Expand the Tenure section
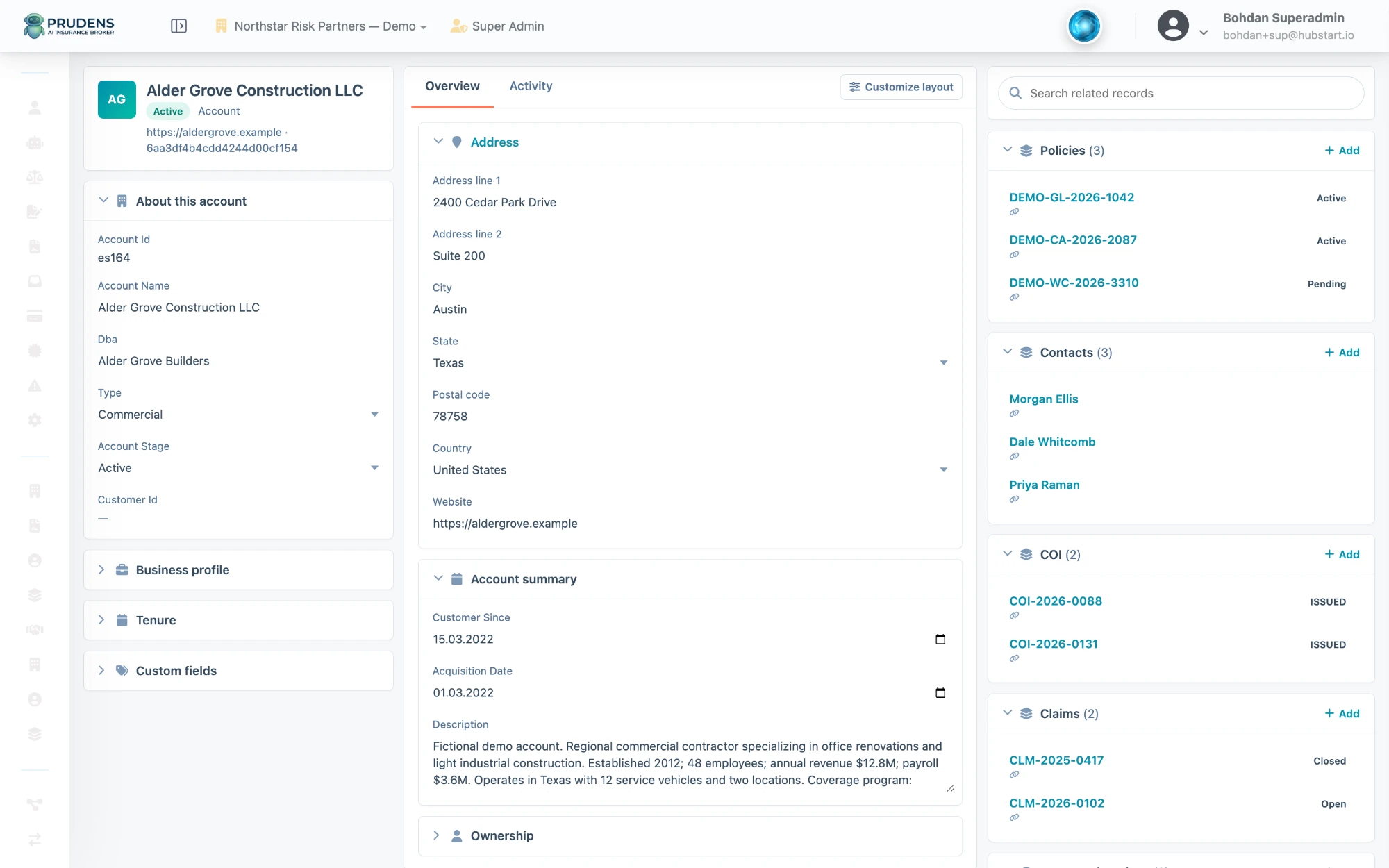Image resolution: width=1389 pixels, height=868 pixels. click(238, 620)
